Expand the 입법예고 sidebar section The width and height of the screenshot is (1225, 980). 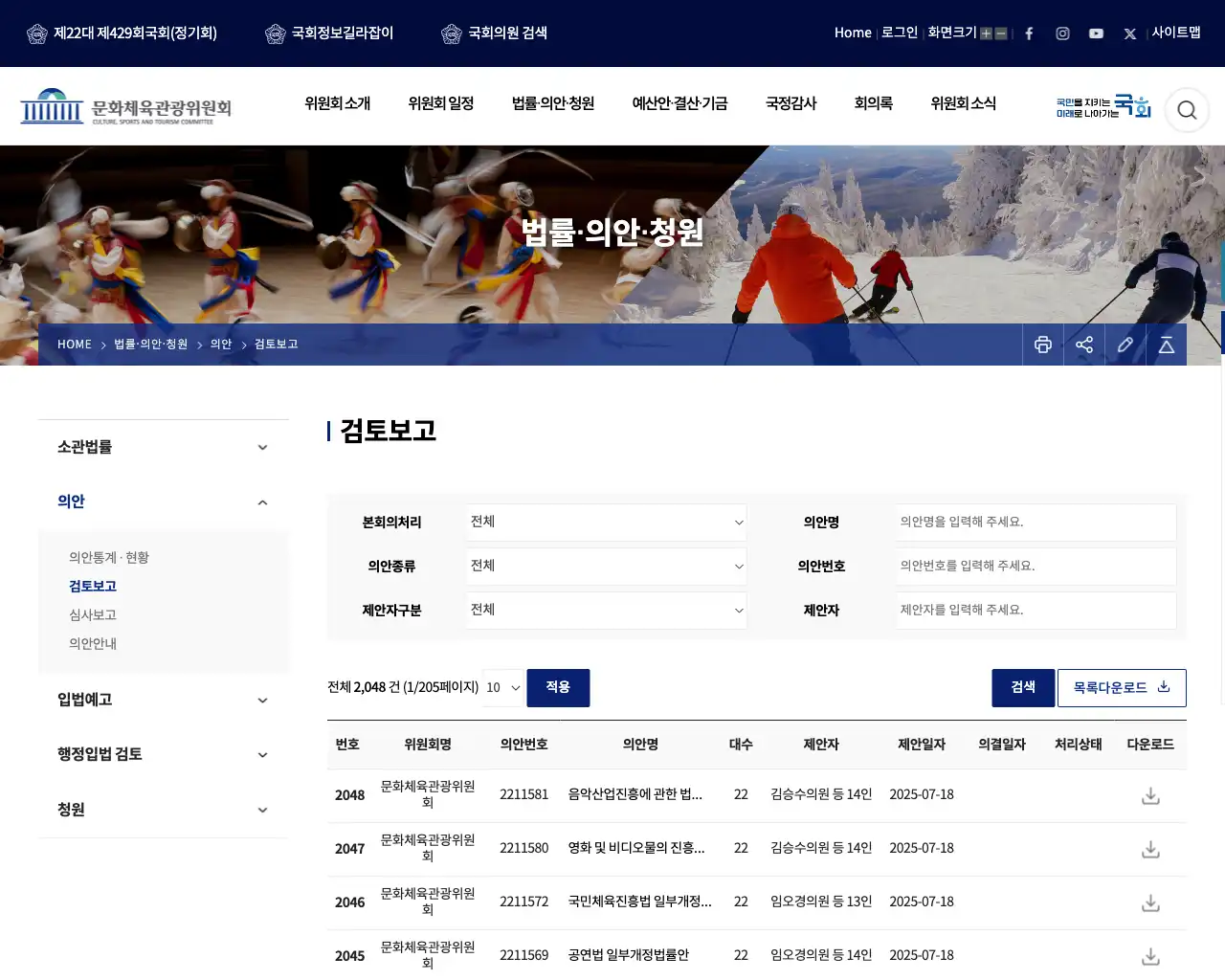tap(164, 700)
